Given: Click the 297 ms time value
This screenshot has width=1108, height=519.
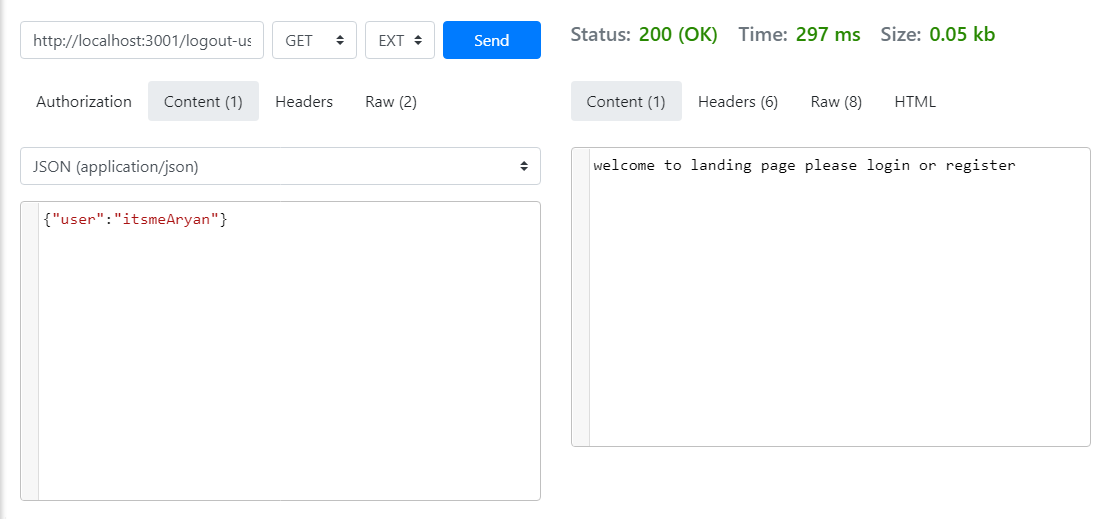Looking at the screenshot, I should point(828,34).
